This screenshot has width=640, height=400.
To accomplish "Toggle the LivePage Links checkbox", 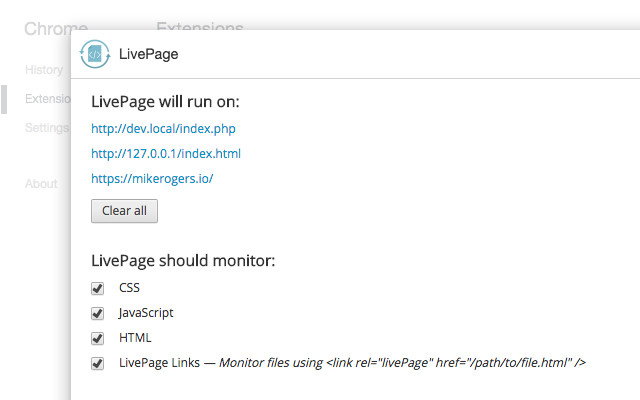I will pos(97,363).
